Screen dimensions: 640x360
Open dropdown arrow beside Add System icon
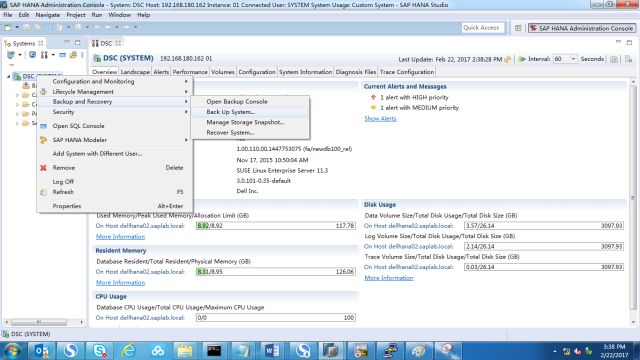click(20, 55)
